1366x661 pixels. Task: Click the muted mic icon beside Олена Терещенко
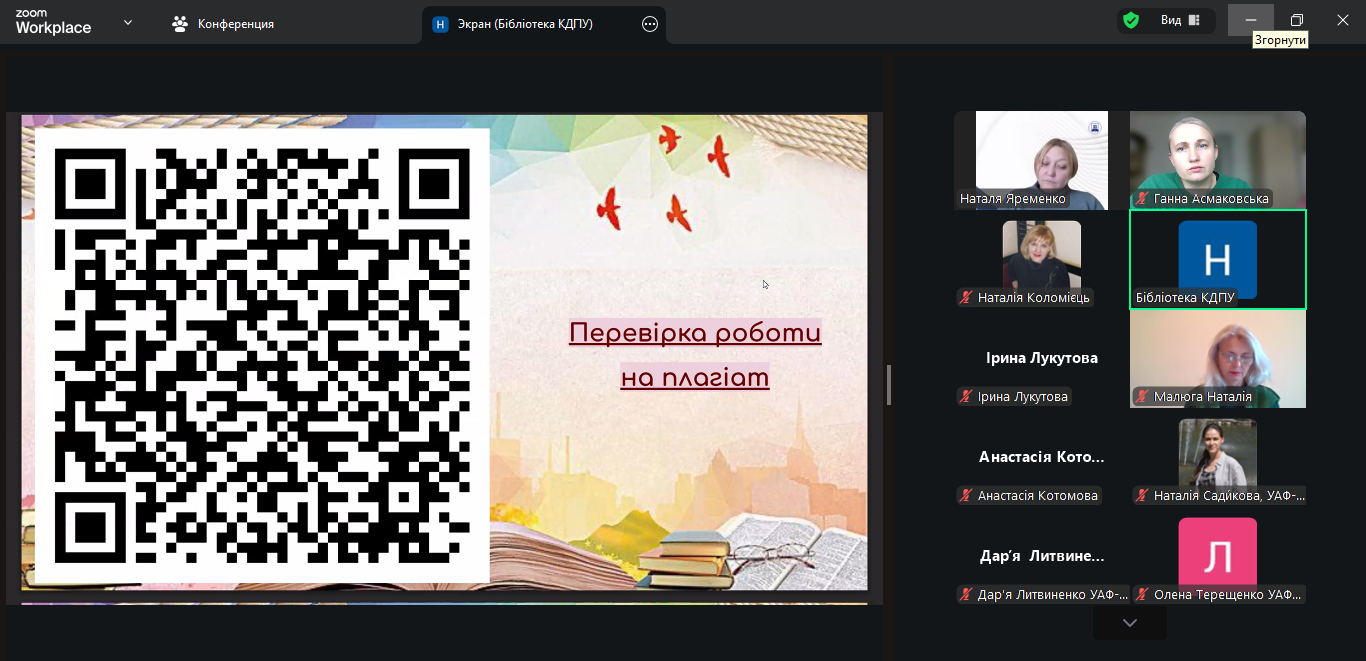pos(1141,594)
